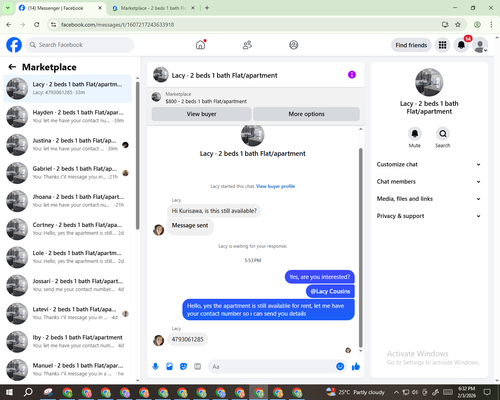The width and height of the screenshot is (500, 400).
Task: Open conversation with Justina
Action: click(x=67, y=145)
